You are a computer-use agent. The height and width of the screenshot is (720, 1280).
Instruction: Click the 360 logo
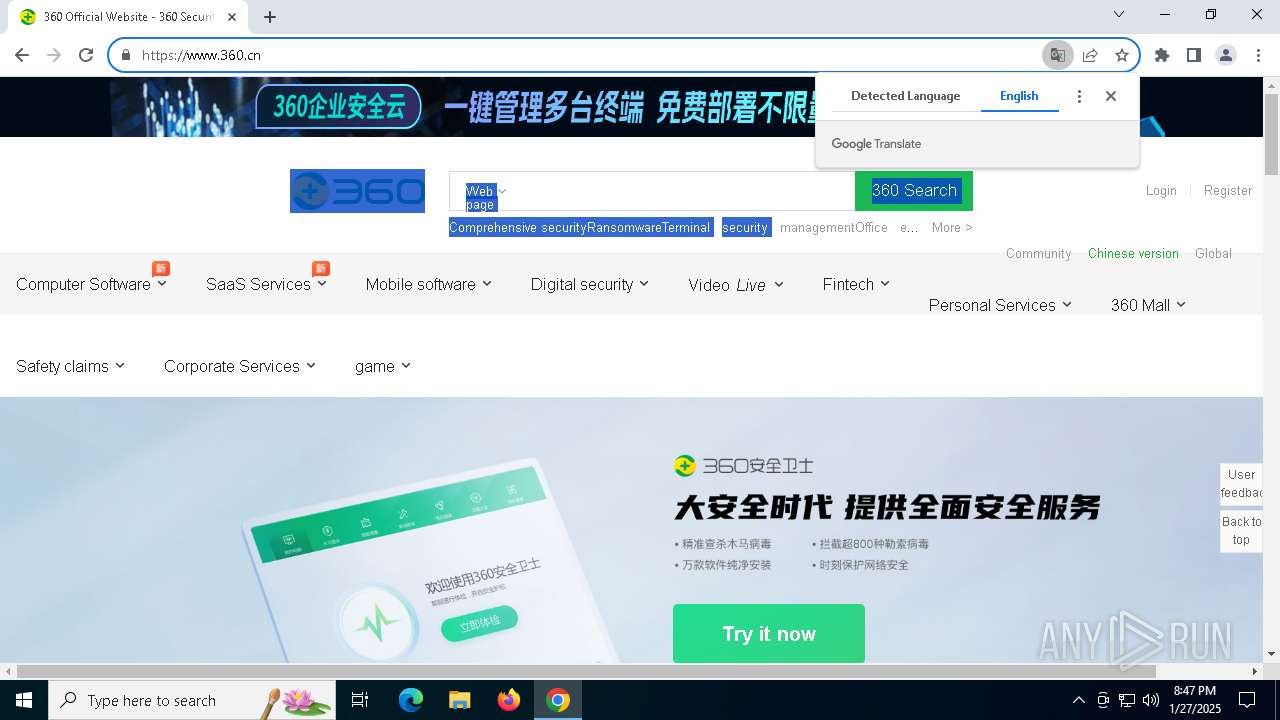pos(357,191)
